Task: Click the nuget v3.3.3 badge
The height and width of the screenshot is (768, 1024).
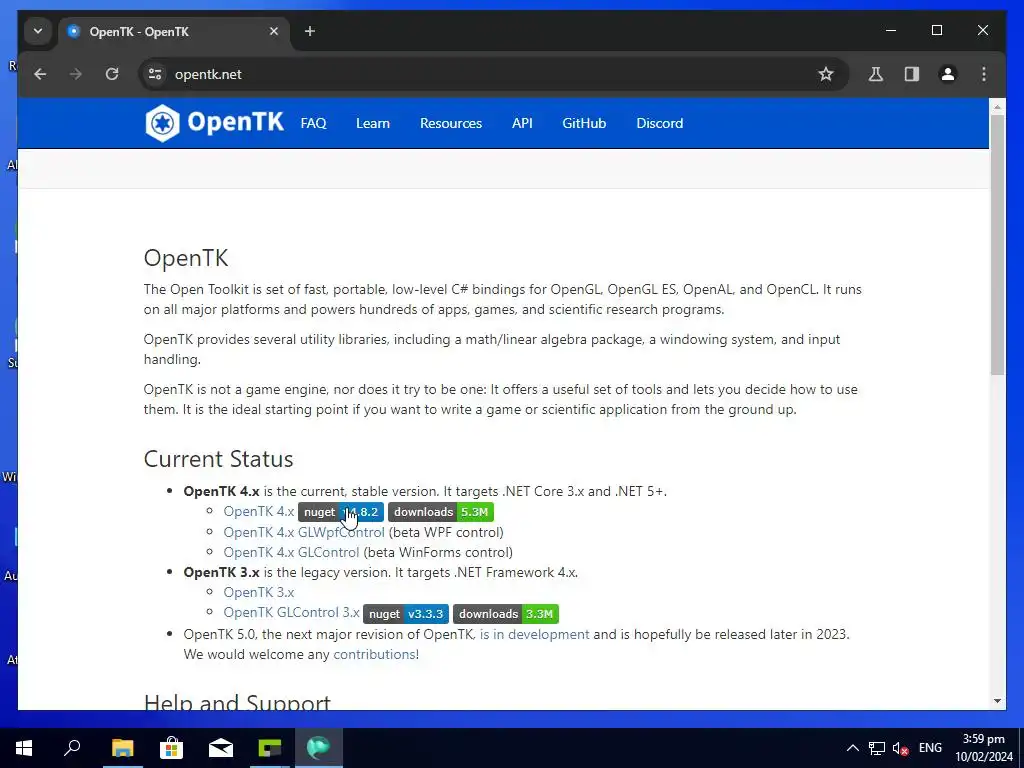Action: tap(406, 614)
